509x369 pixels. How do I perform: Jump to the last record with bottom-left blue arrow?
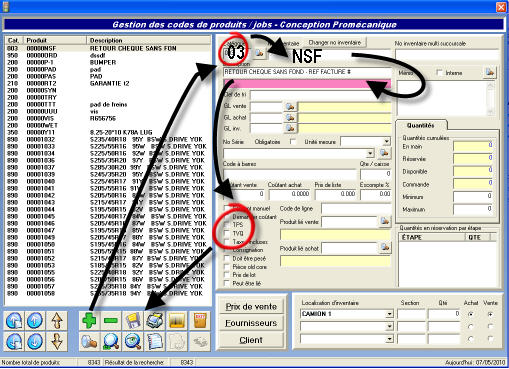point(14,341)
